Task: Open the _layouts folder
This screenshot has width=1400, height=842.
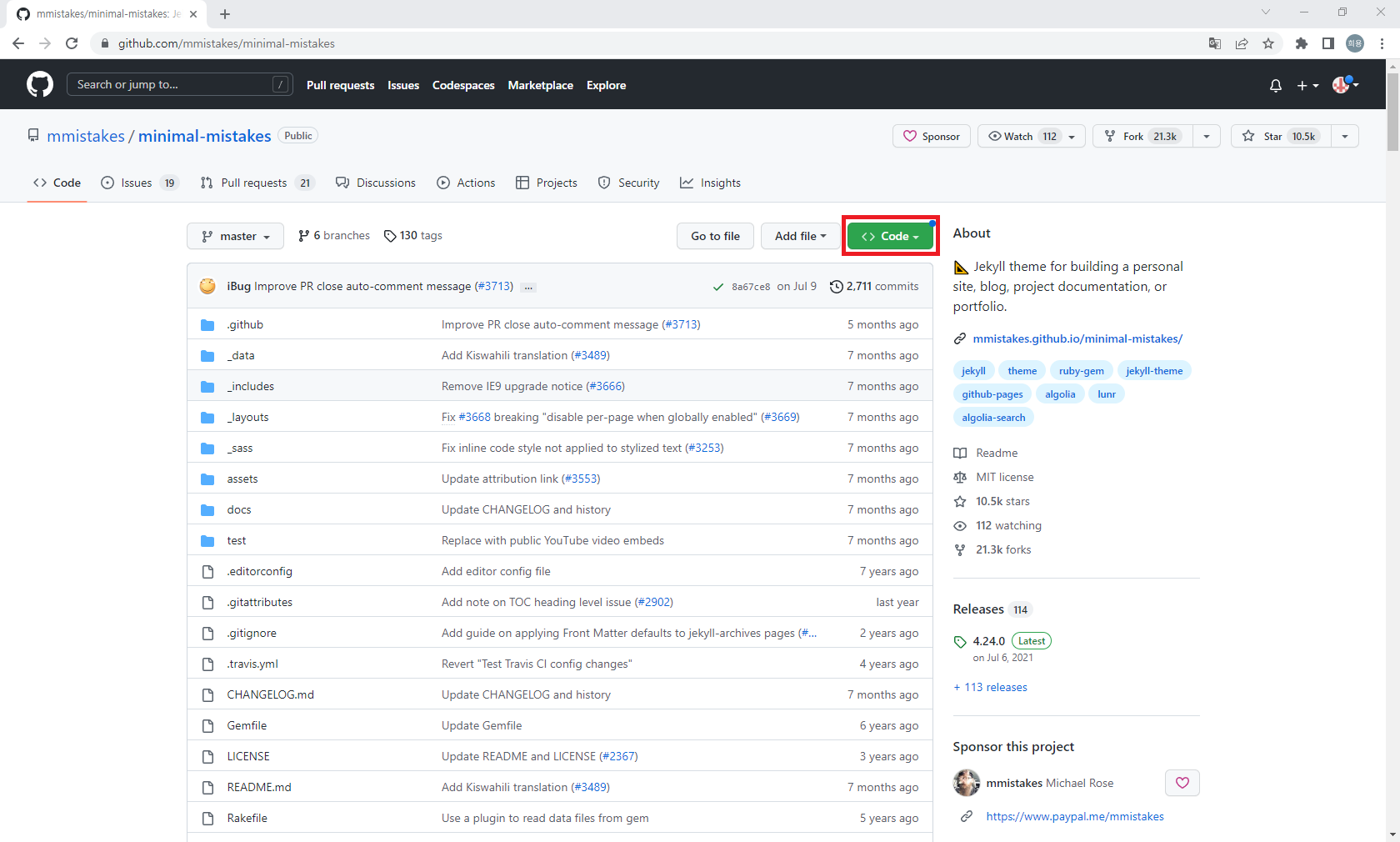Action: pos(247,417)
